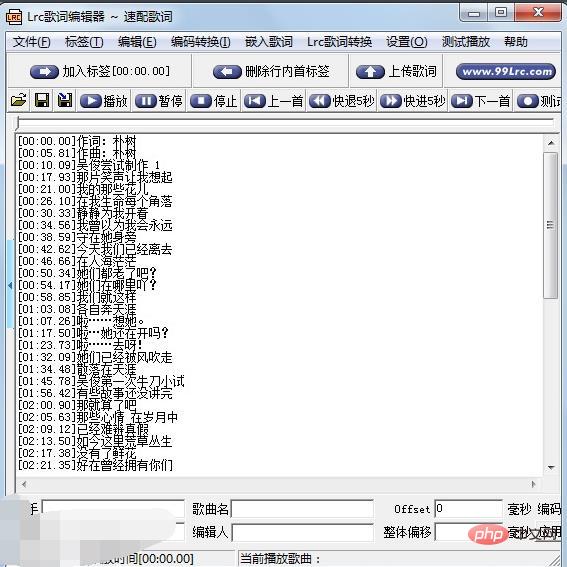The width and height of the screenshot is (567, 567).
Task: Select line 静静为我开着
Action: (x=83, y=213)
